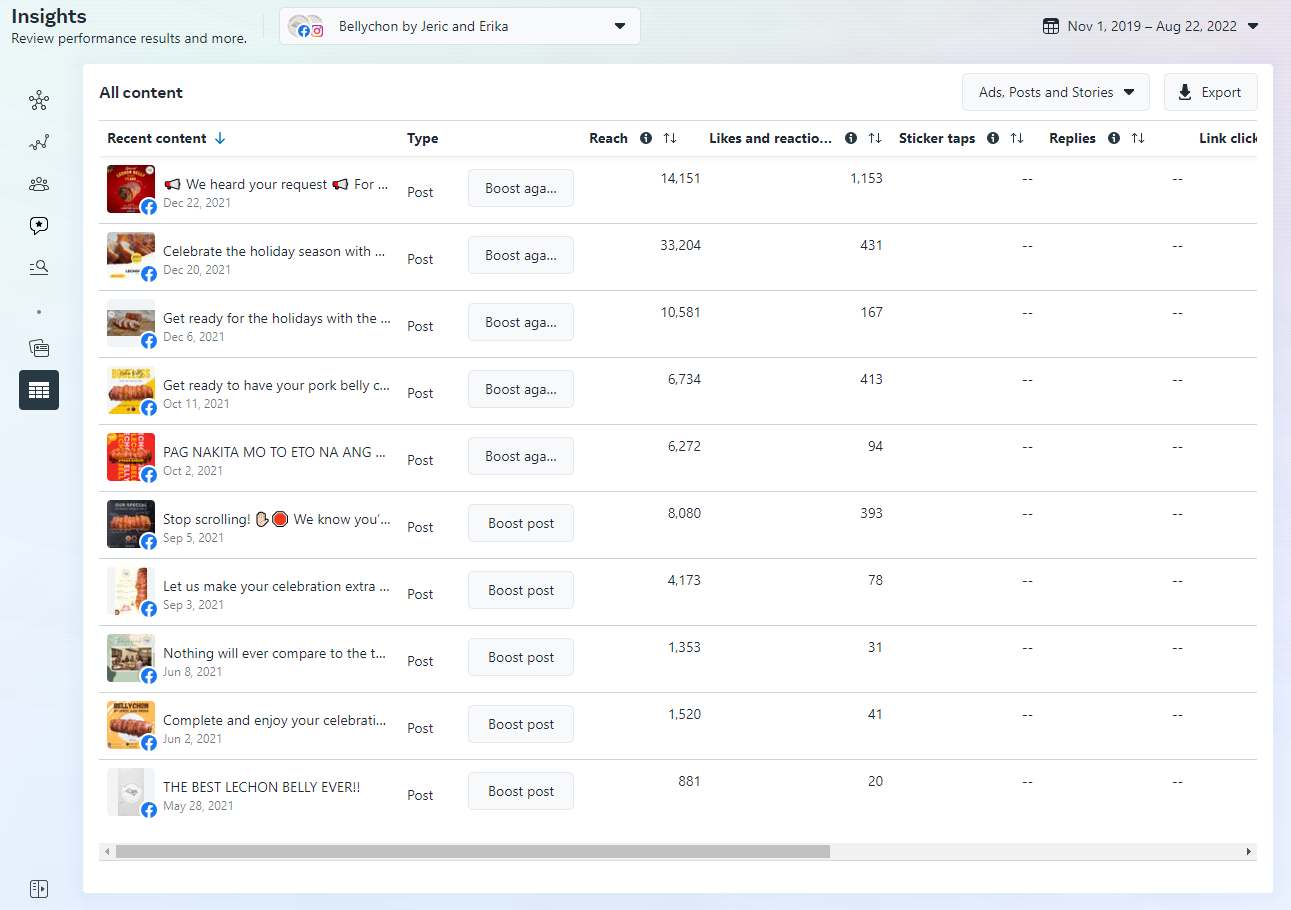
Task: Expand the Ads, Posts and Stories filter
Action: tap(1056, 92)
